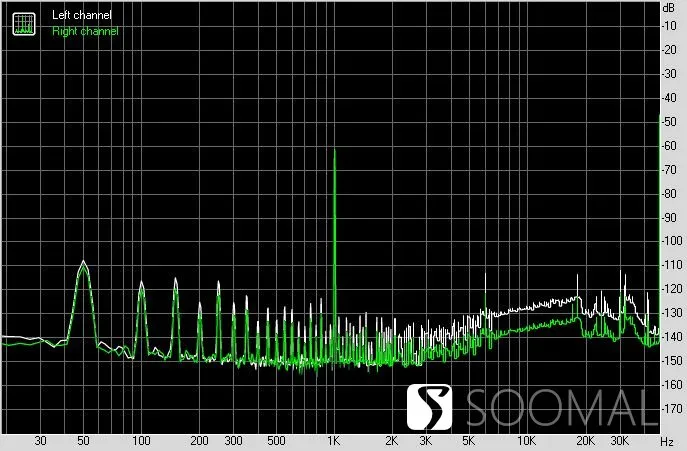
Task: Click the -110 dB axis label
Action: click(x=672, y=265)
